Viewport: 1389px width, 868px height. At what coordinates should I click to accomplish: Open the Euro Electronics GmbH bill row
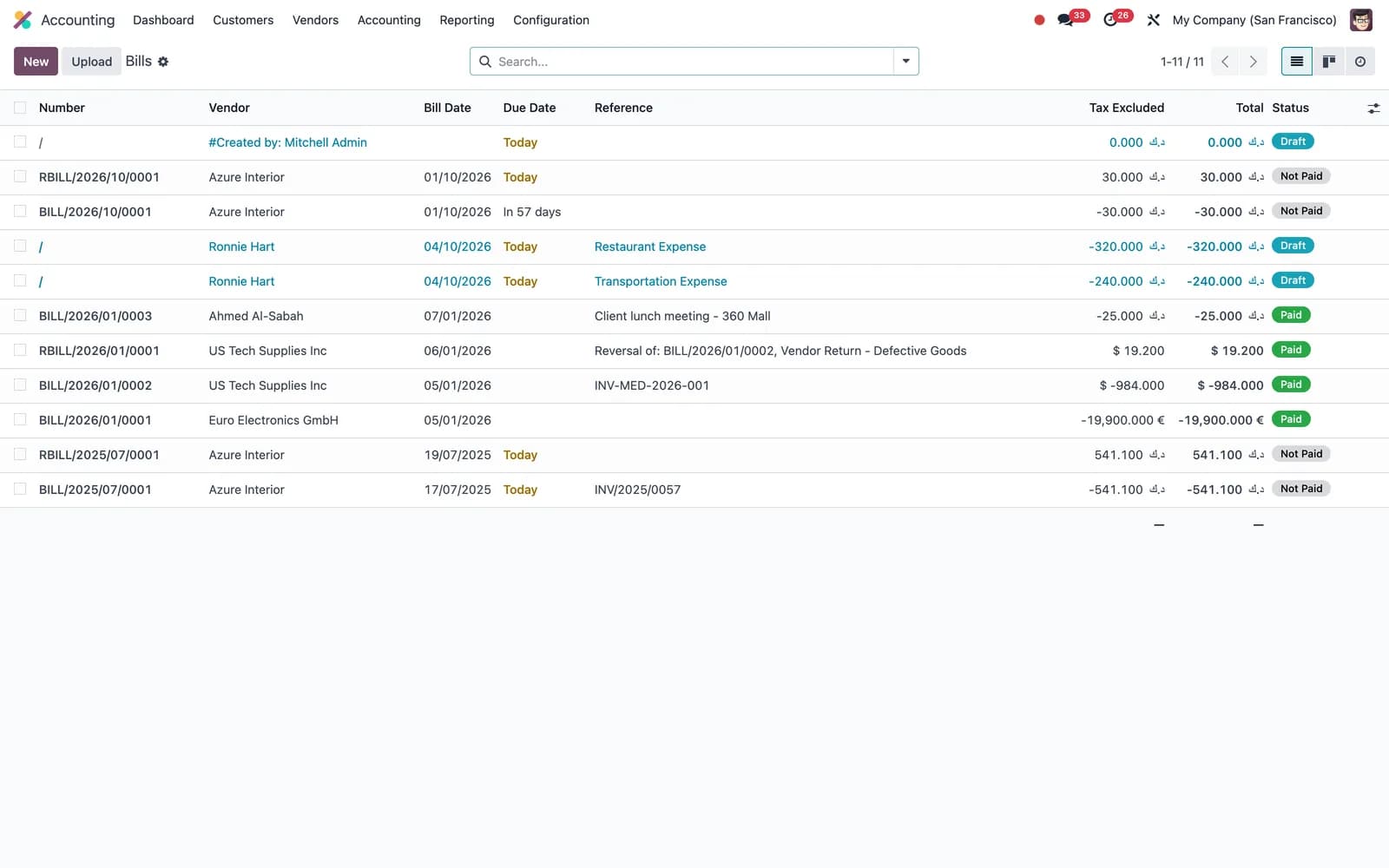(x=694, y=420)
